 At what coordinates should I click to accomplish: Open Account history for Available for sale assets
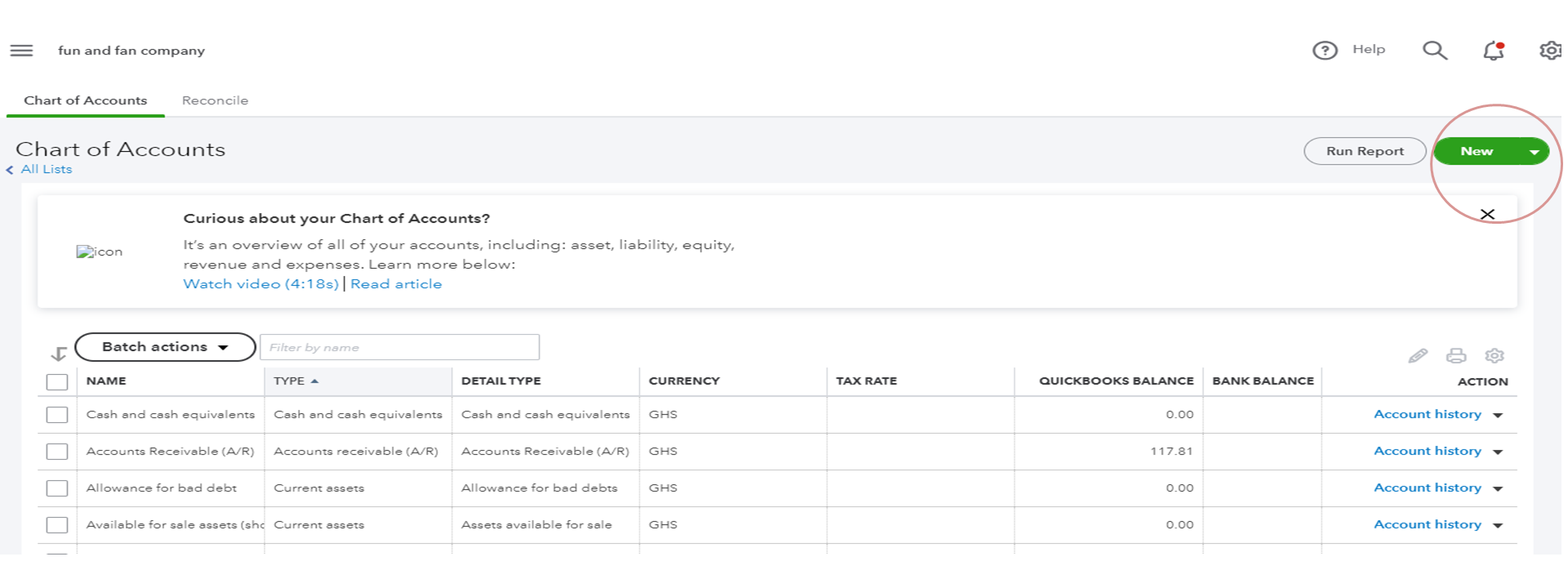[x=1428, y=525]
